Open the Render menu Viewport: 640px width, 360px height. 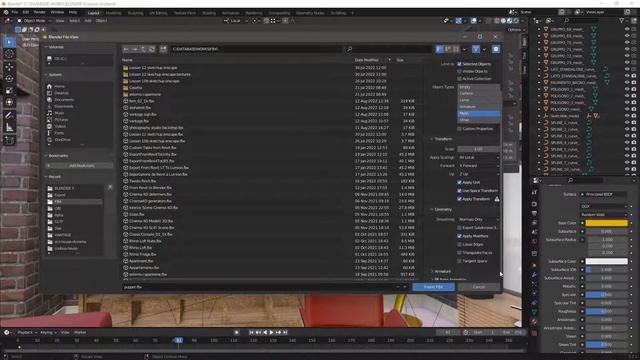pyautogui.click(x=40, y=12)
